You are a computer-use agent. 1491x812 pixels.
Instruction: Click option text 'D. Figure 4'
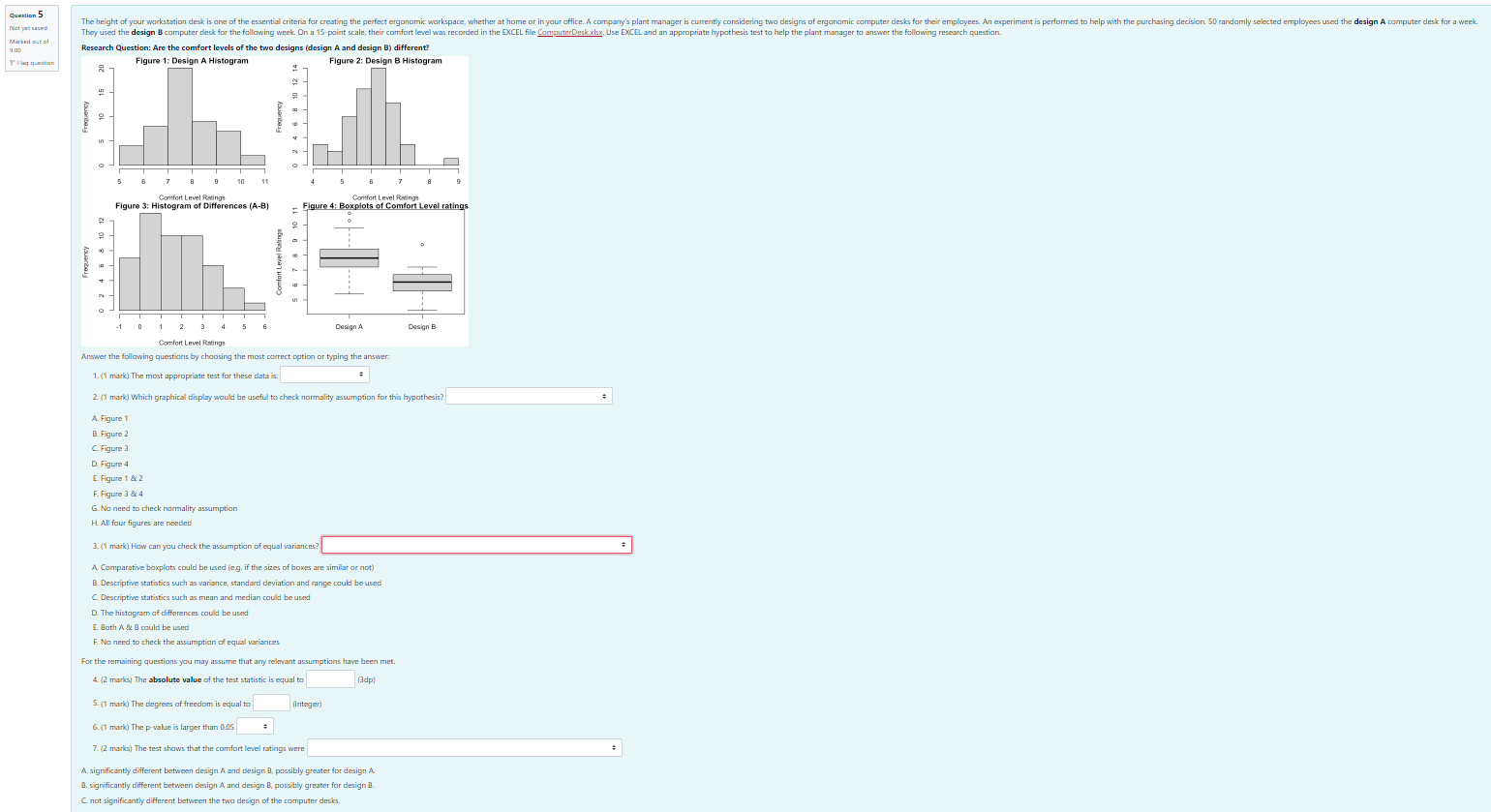(109, 464)
